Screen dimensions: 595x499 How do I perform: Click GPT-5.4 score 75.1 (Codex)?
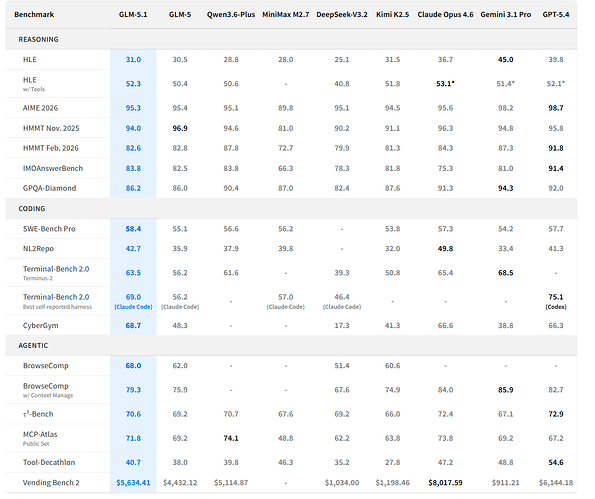[556, 301]
